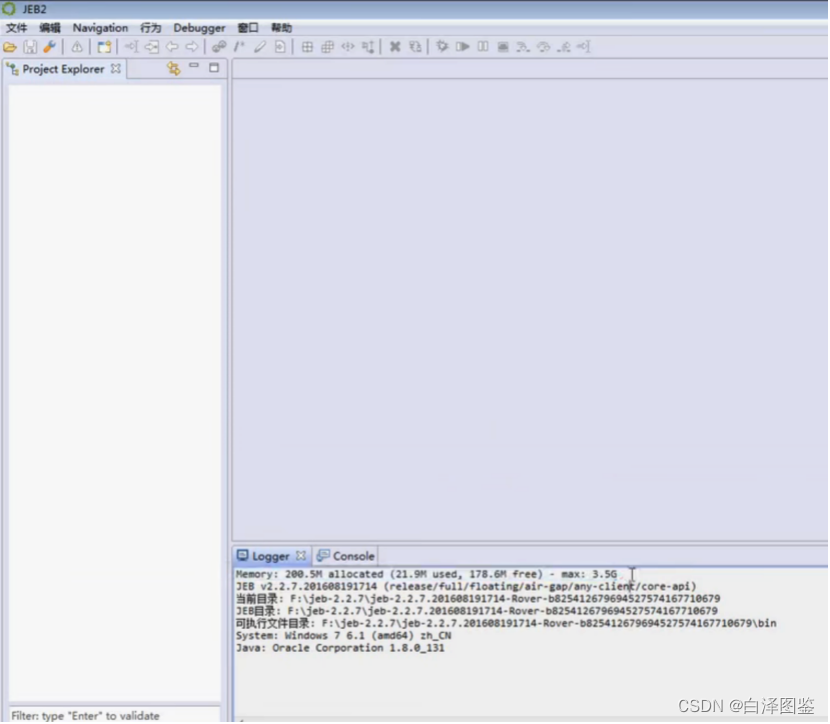830x724 pixels.
Task: Click the cross-references grid icon
Action: coord(307,47)
